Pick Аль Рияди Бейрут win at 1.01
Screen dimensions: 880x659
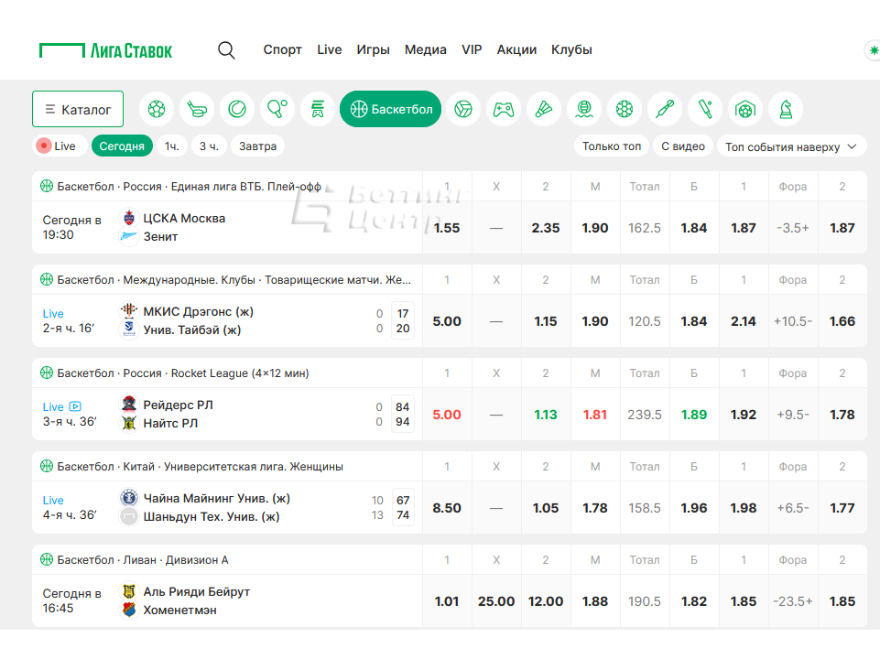pos(447,601)
